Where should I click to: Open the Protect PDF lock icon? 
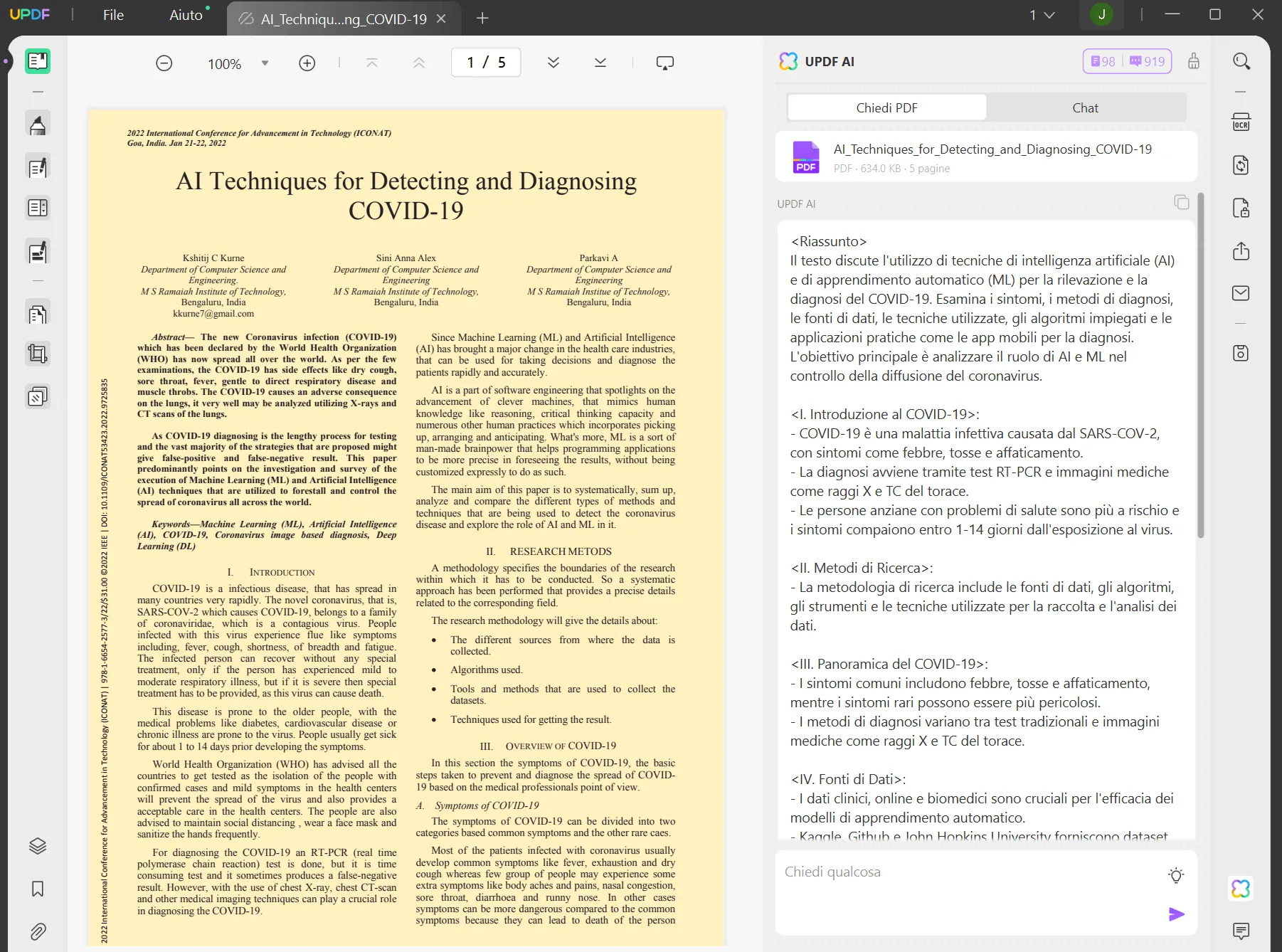1241,208
